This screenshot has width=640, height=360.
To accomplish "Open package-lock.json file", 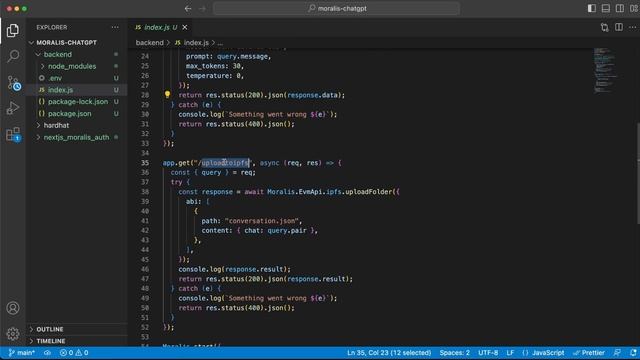I will point(77,102).
